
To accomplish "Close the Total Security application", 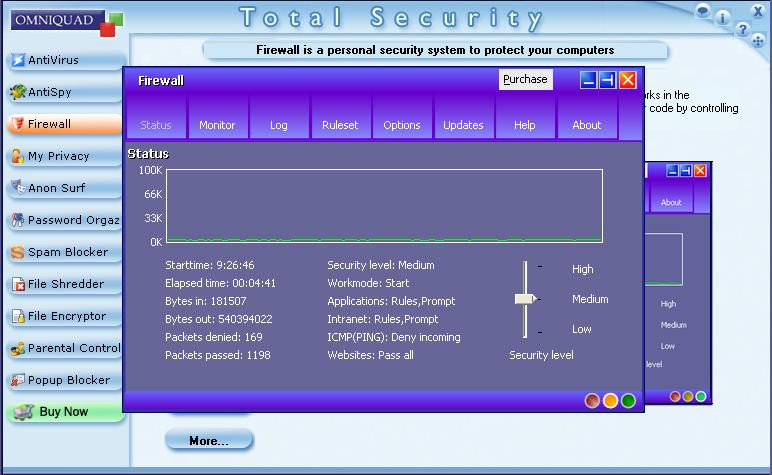I will click(x=758, y=11).
